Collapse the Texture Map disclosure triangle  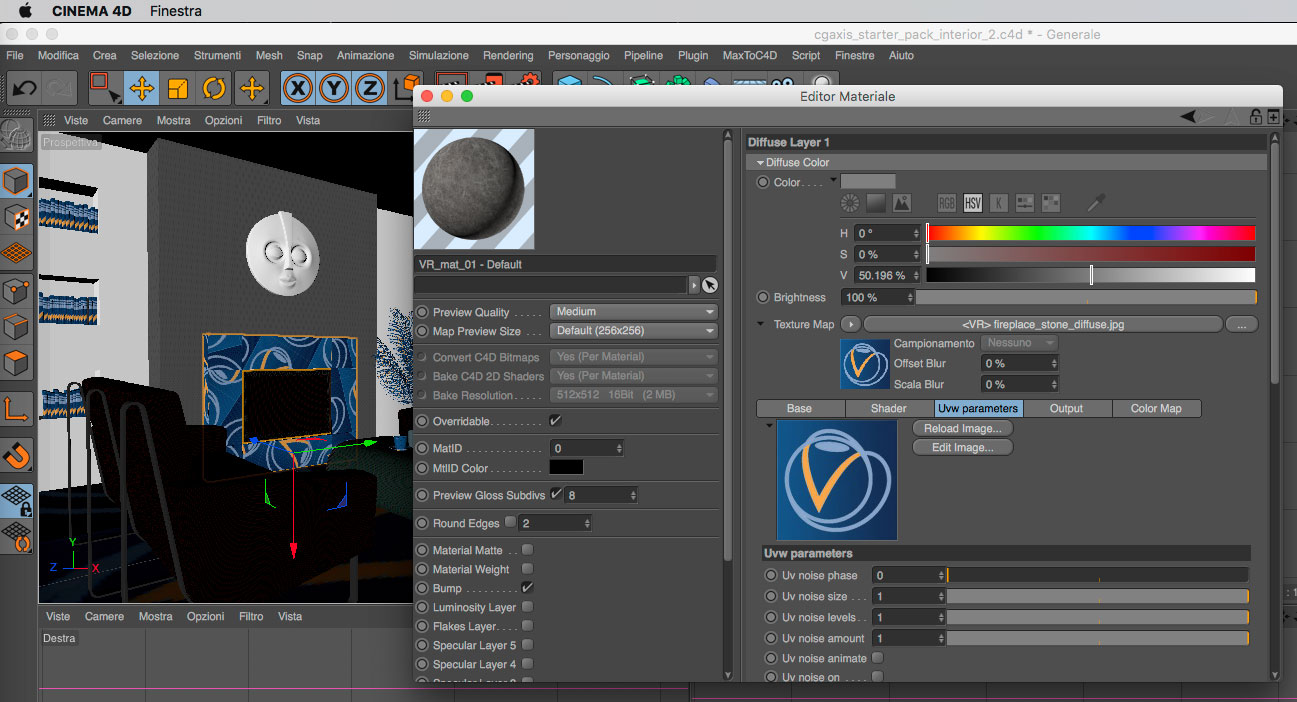point(761,324)
